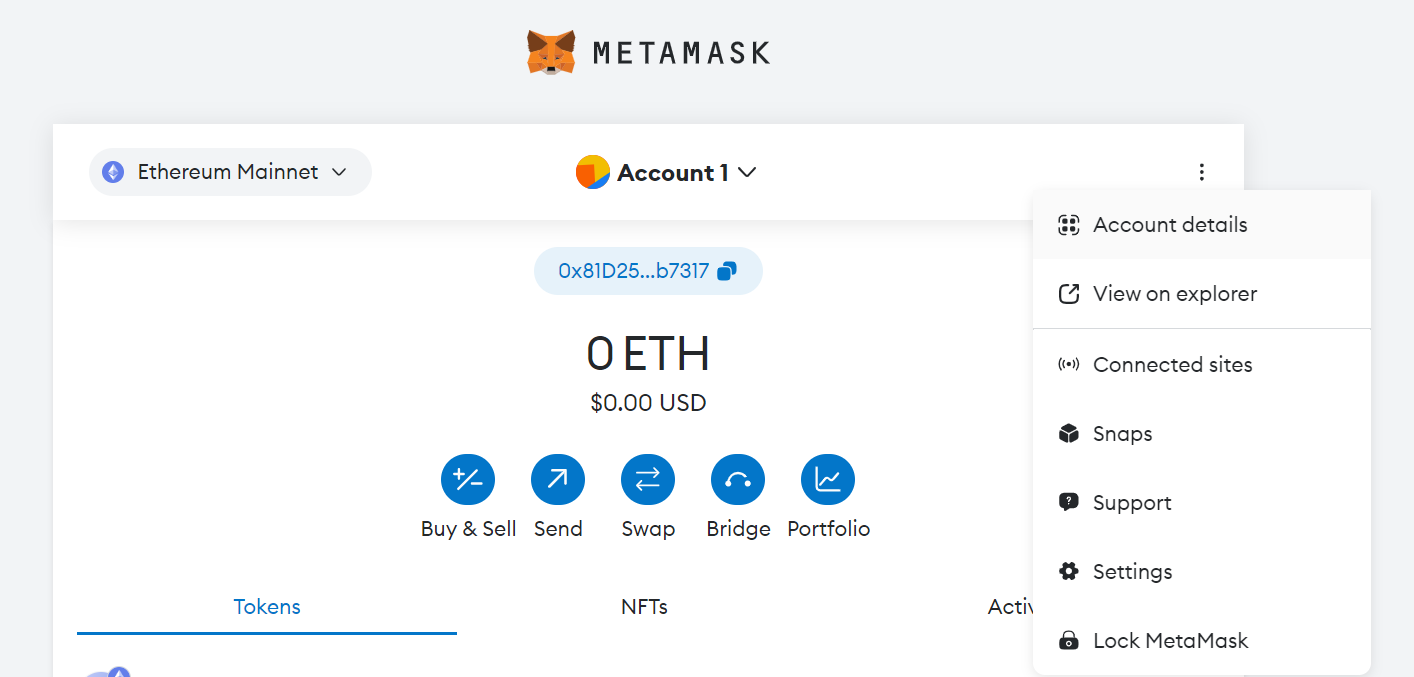Expand the Account 1 selector chevron
This screenshot has height=677, width=1414.
point(747,172)
